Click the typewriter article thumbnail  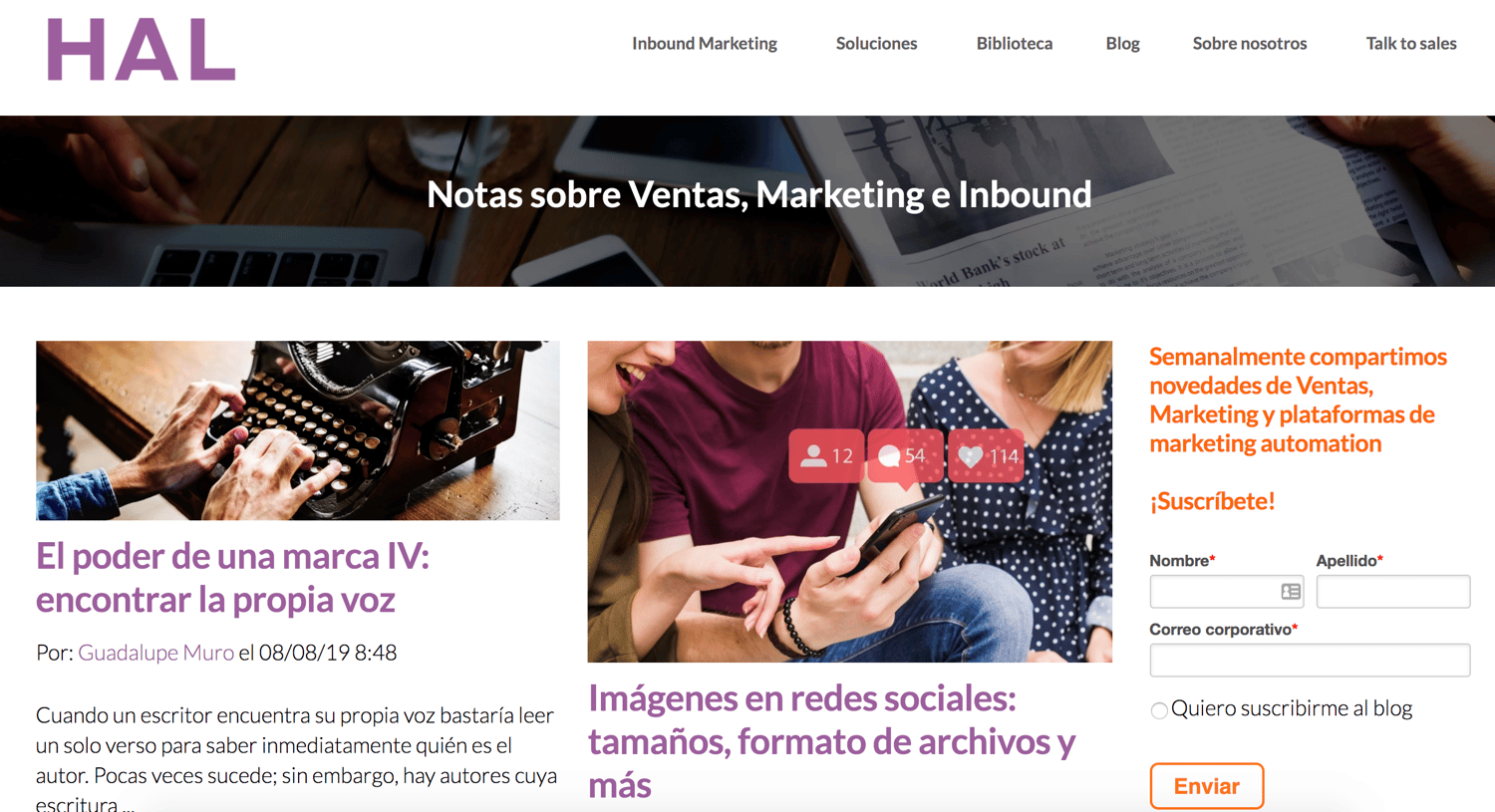[x=298, y=430]
